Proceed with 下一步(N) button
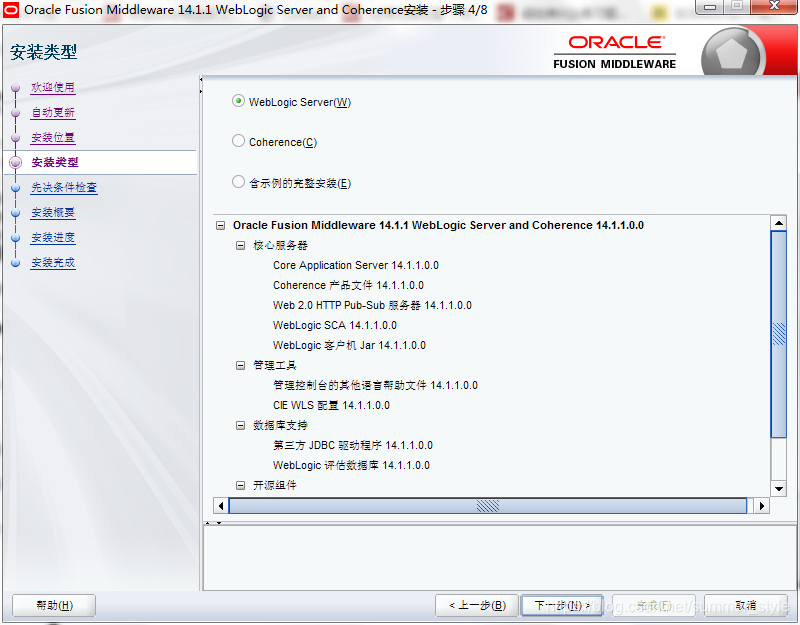The image size is (800, 625). click(562, 606)
